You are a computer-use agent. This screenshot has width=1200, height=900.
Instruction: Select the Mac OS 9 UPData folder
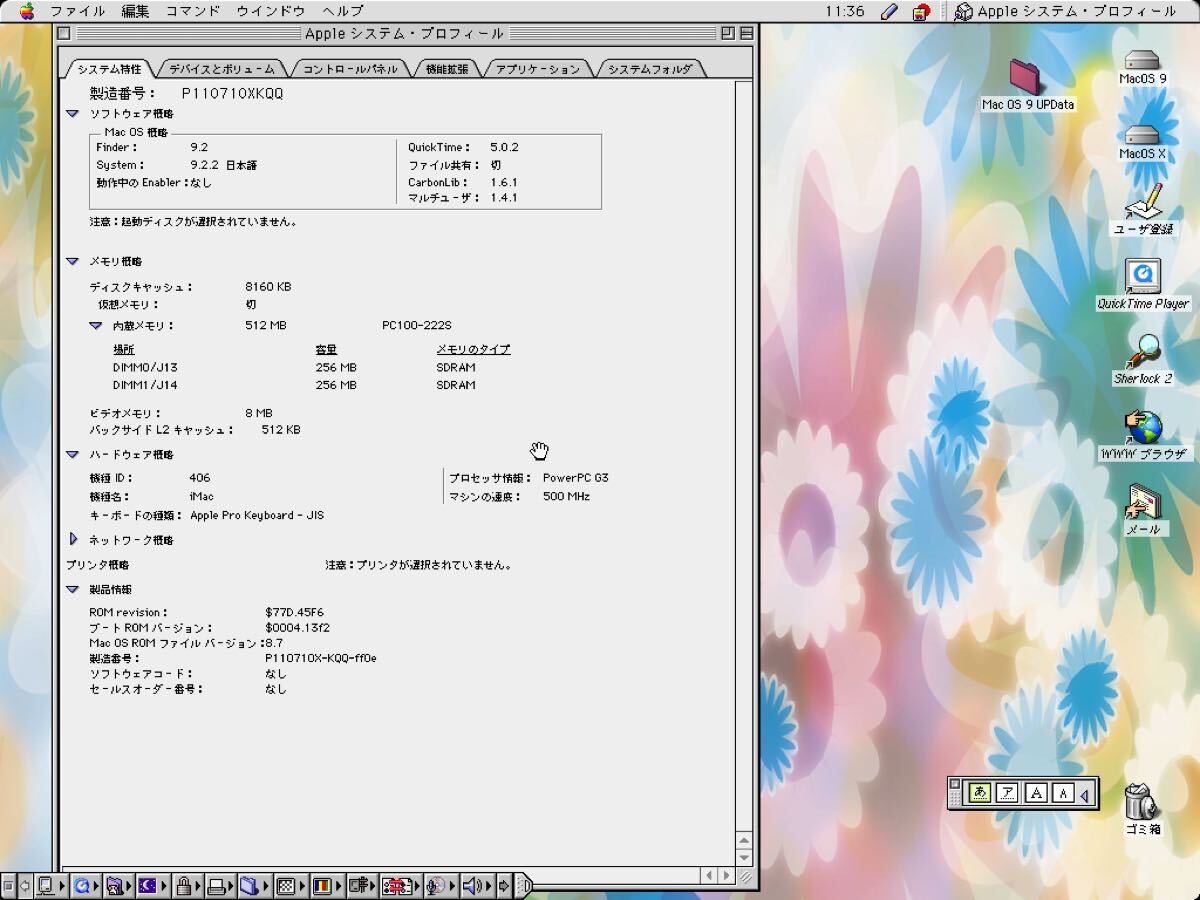point(1028,86)
